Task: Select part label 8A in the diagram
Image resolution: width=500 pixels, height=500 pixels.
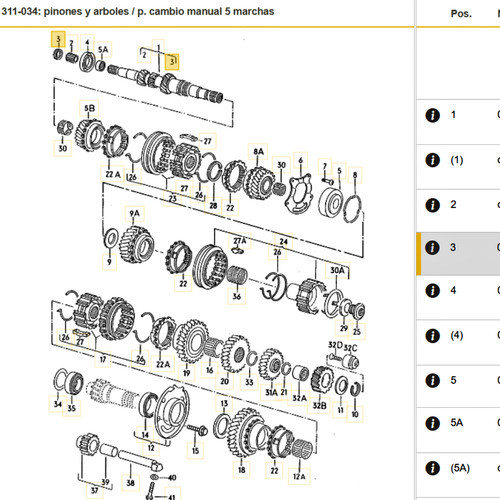Action: pyautogui.click(x=258, y=152)
